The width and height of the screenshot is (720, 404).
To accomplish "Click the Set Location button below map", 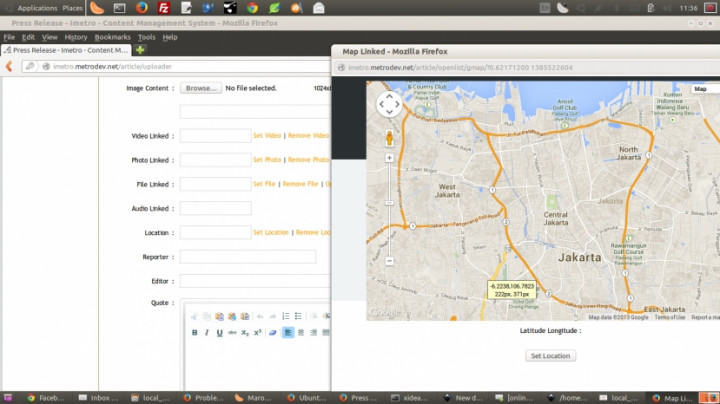I will 551,355.
